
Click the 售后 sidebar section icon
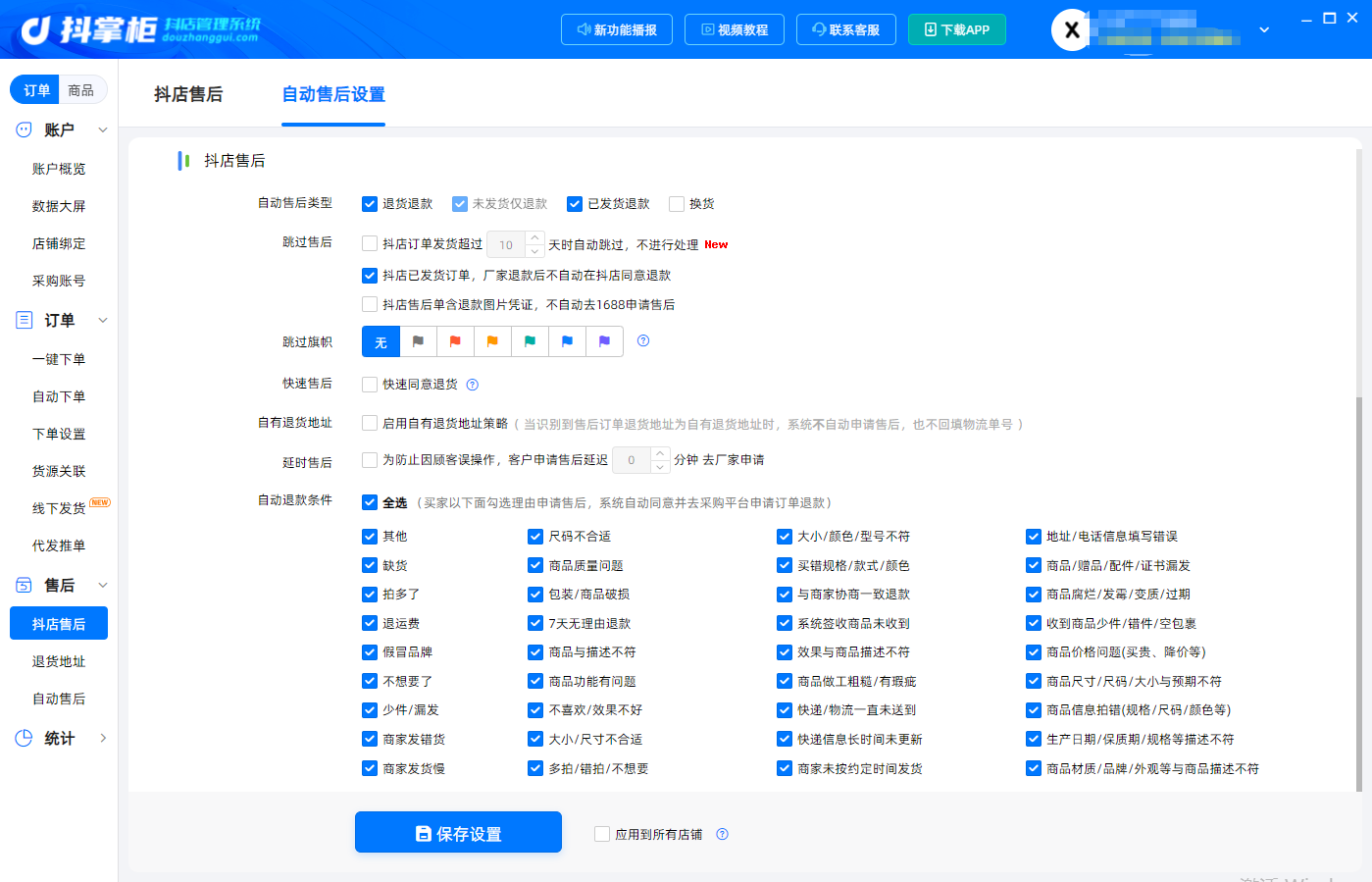(x=24, y=585)
